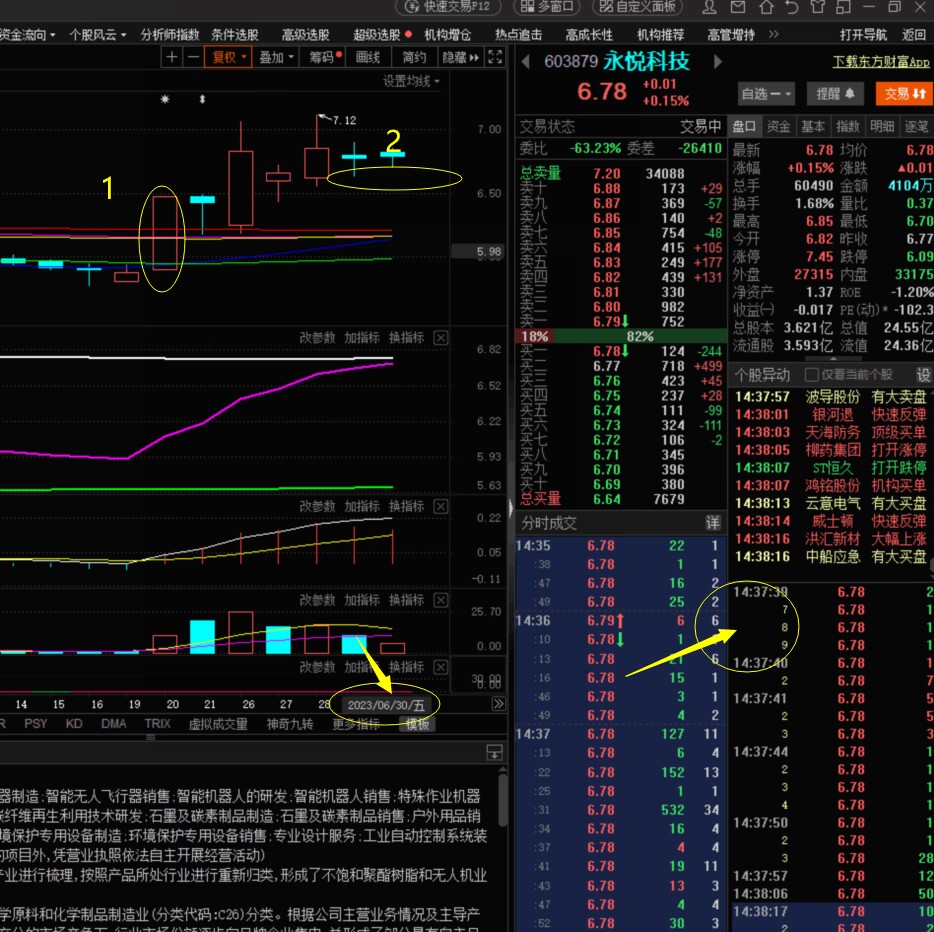Screen dimensions: 934x932
Task: Open the 自定义面板 custom panel
Action: pyautogui.click(x=637, y=7)
